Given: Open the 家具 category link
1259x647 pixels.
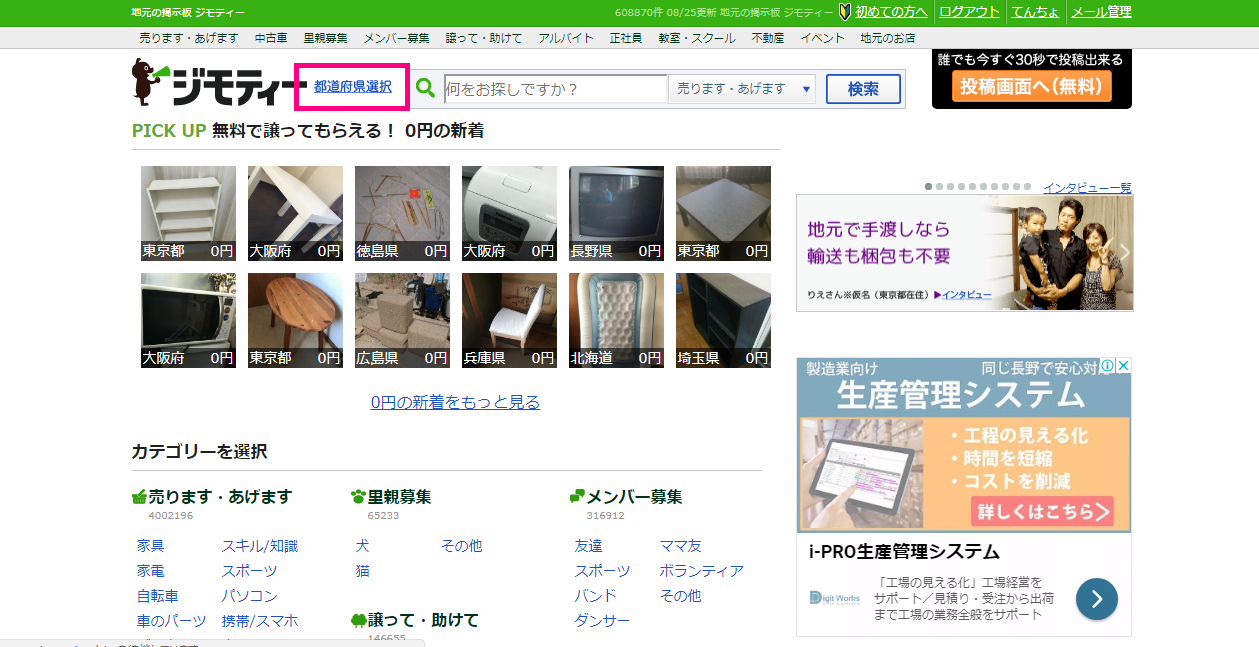Looking at the screenshot, I should [x=150, y=546].
